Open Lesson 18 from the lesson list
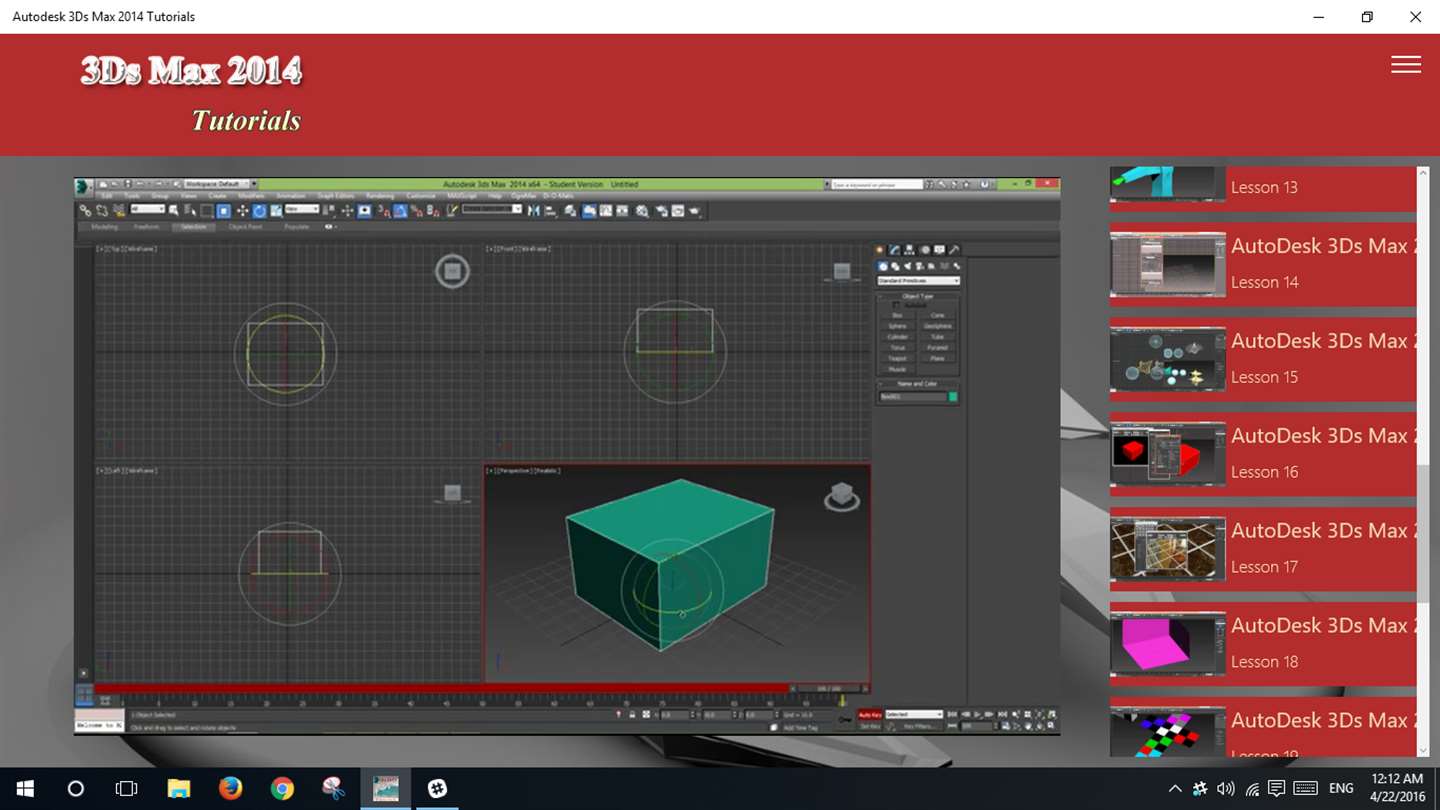Screen dimensions: 1440x810 [x=1263, y=644]
